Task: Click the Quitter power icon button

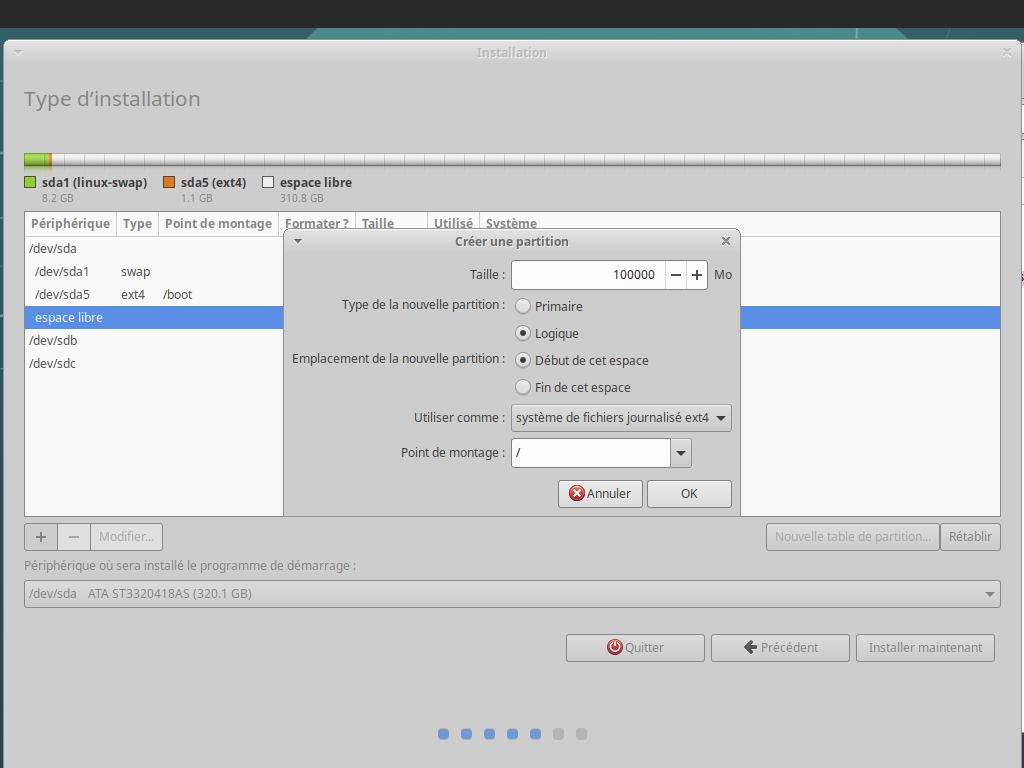Action: pyautogui.click(x=615, y=647)
